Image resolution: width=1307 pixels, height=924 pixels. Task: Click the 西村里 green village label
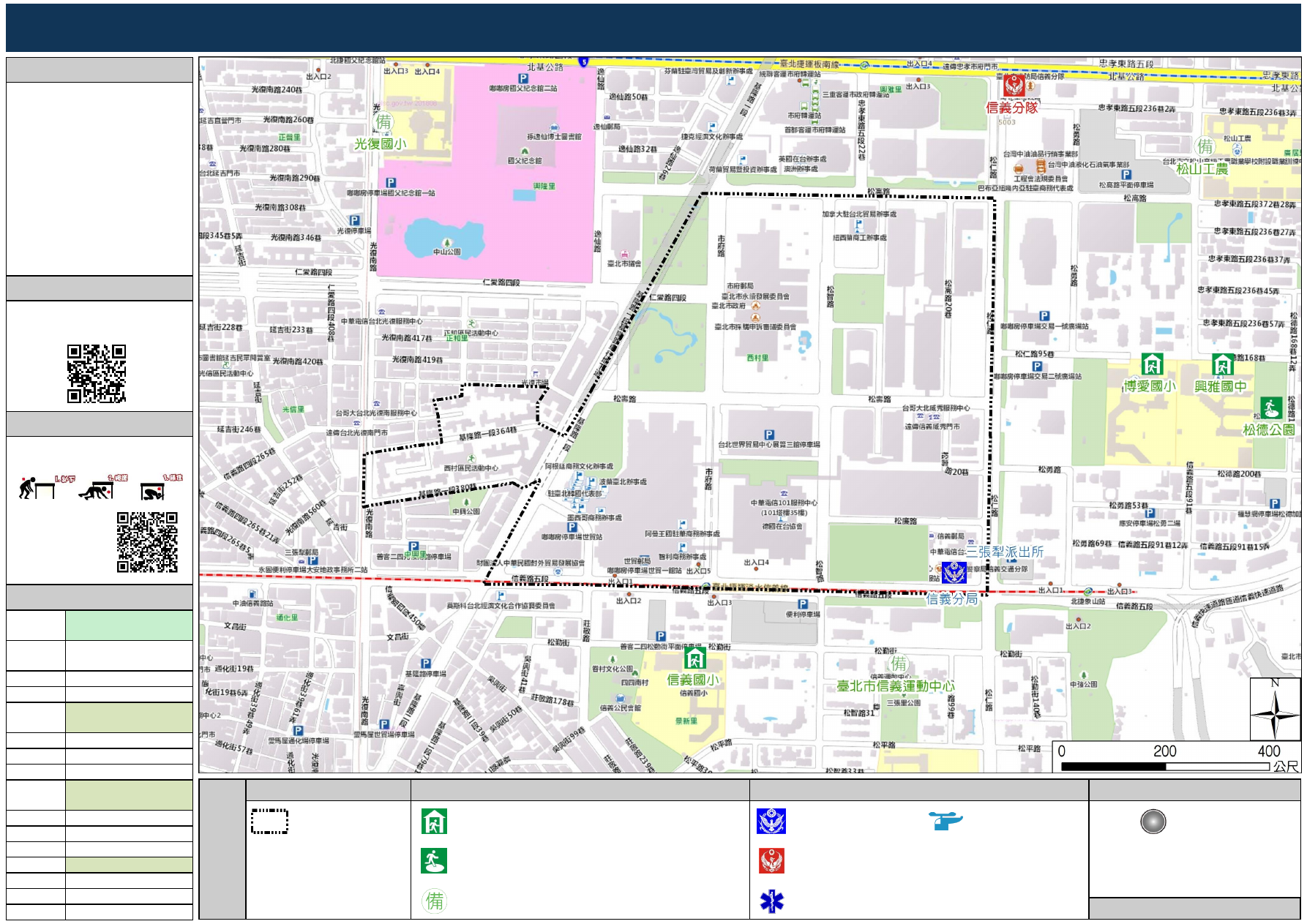point(757,358)
